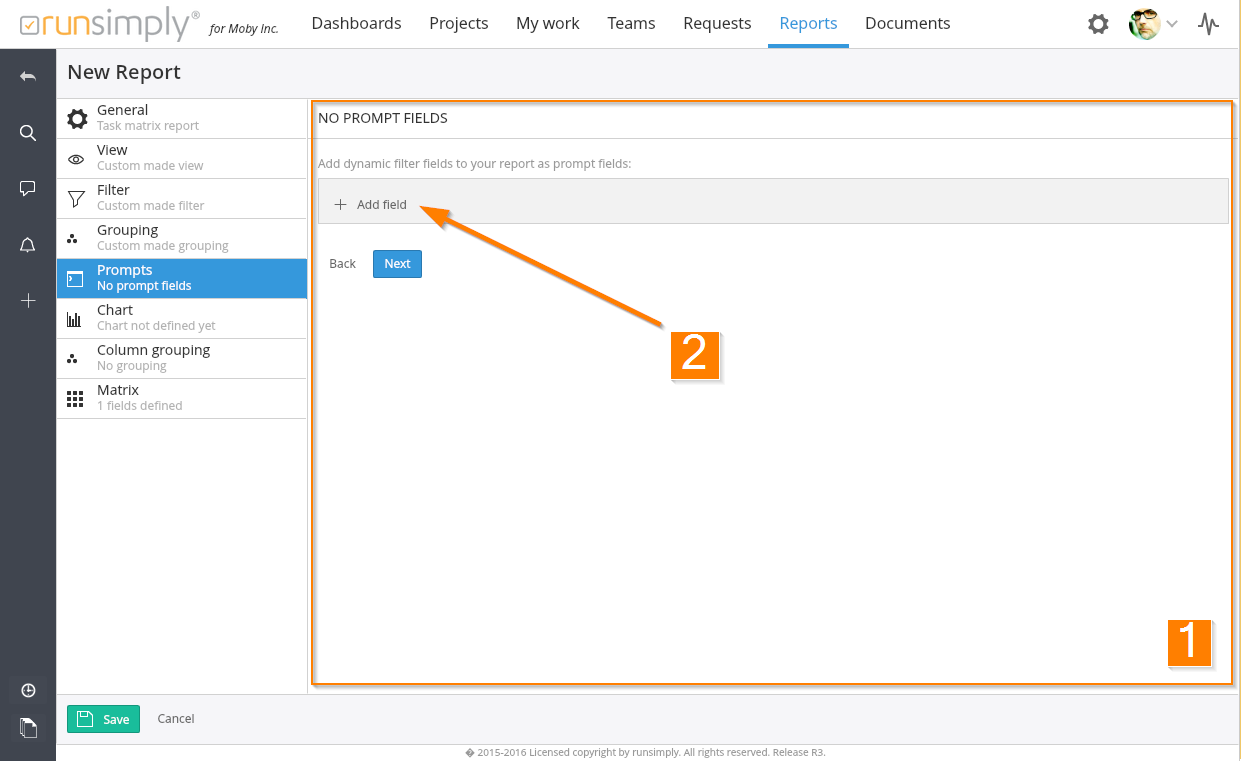Image resolution: width=1241 pixels, height=761 pixels.
Task: Open the comments speech bubble icon
Action: 28,188
